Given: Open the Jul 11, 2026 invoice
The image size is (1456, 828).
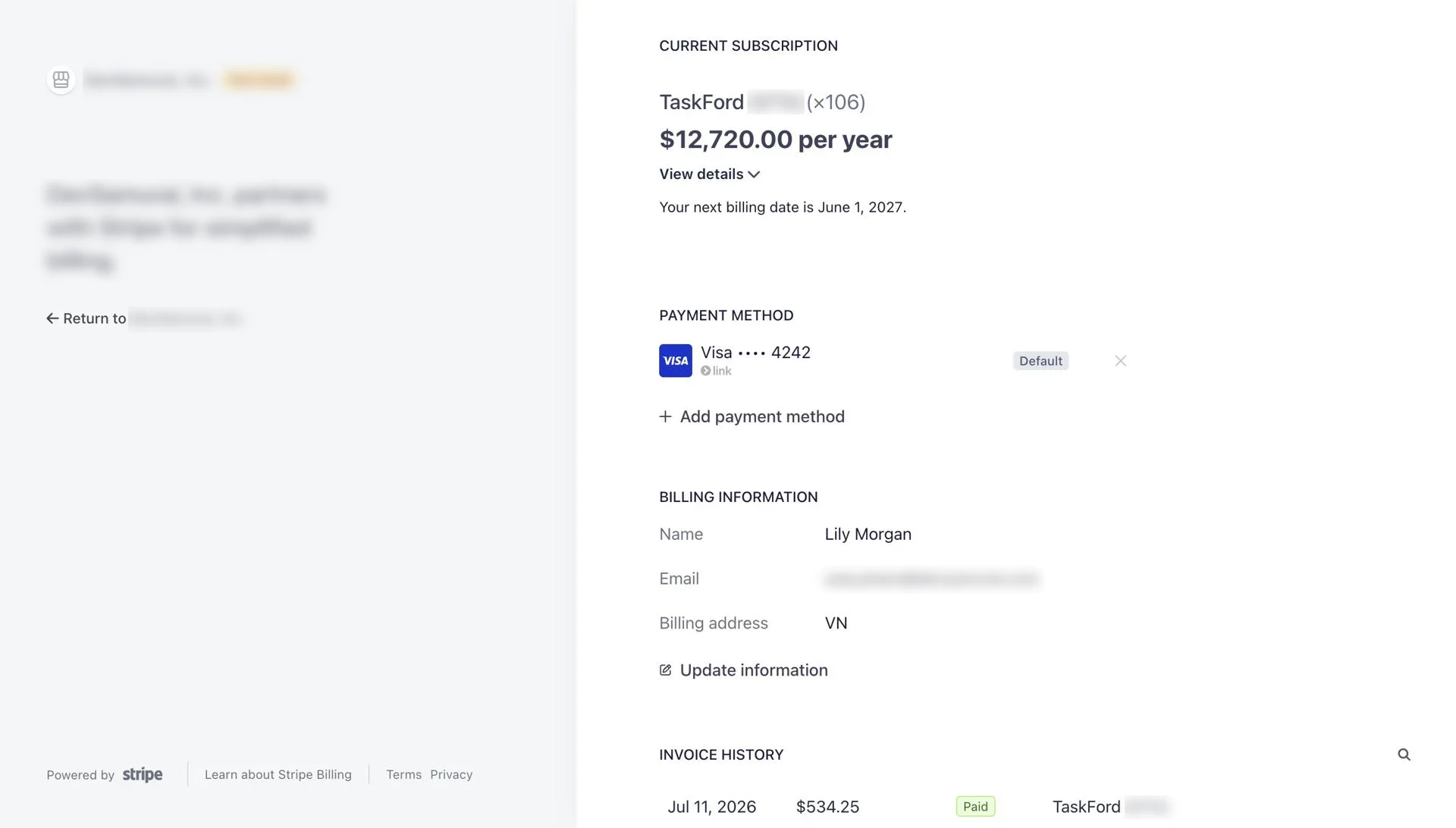Looking at the screenshot, I should pos(711,807).
